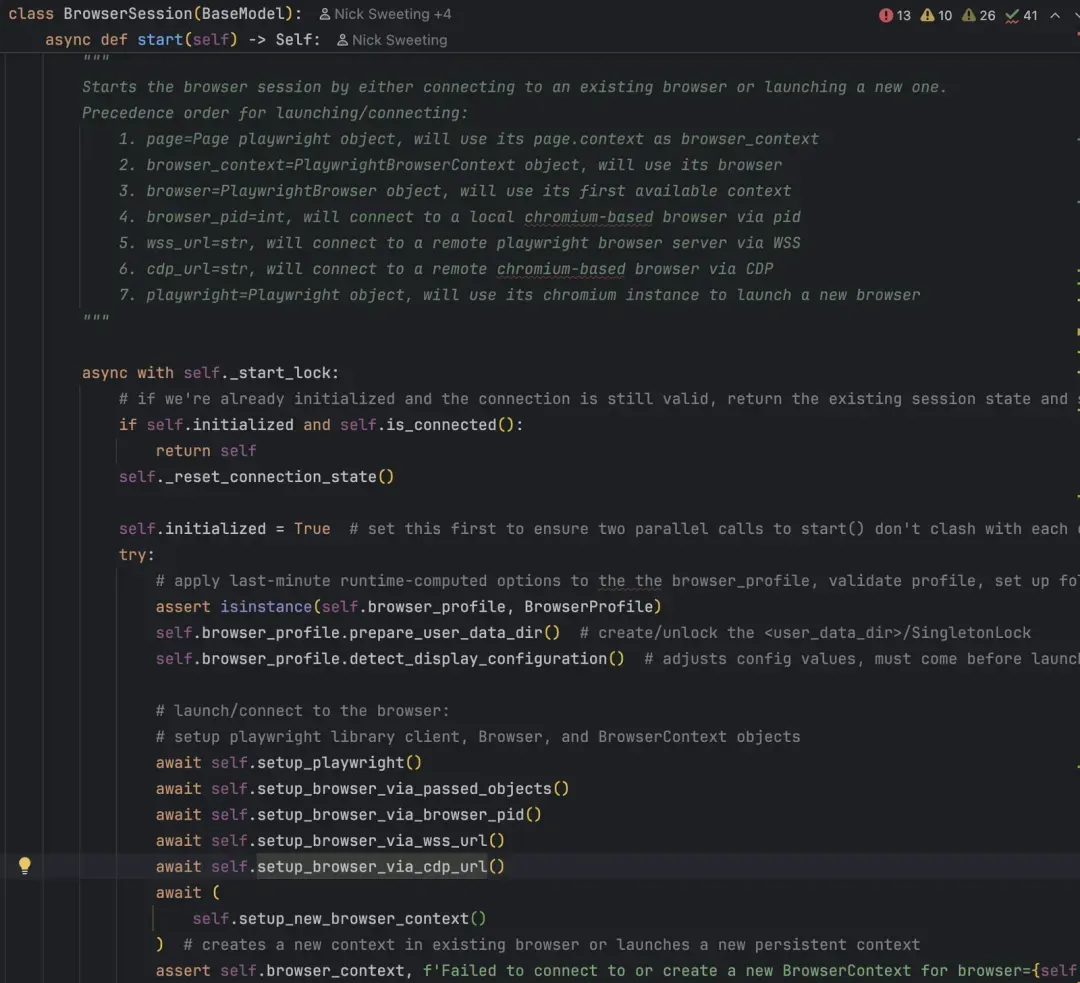Click 'BaseModel' in the class declaration
Viewport: 1080px width, 983px height.
tap(242, 14)
